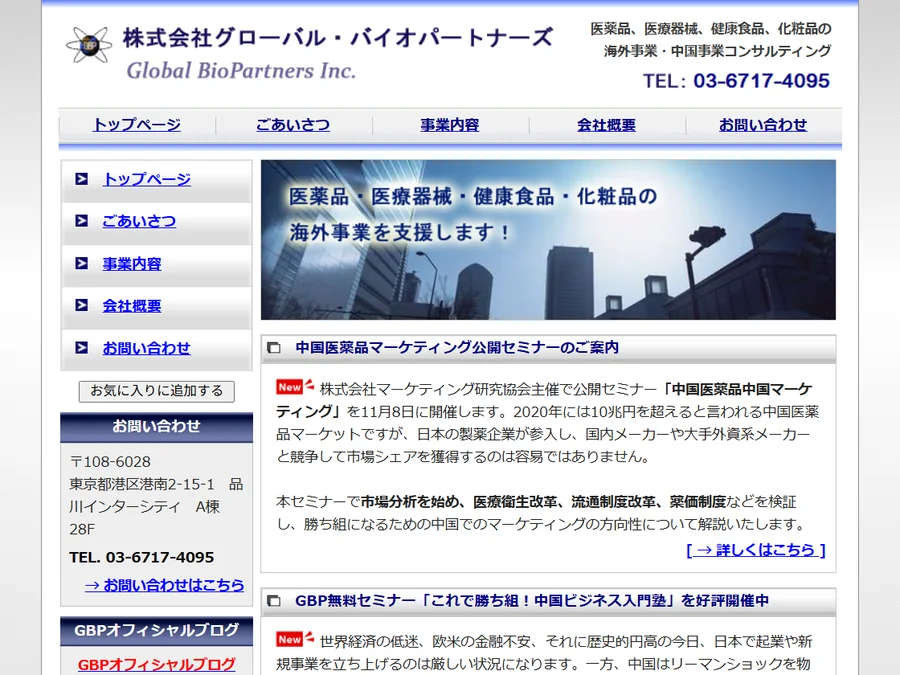Viewport: 900px width, 675px height.
Task: Click GBP無料セミナー 中国ビジネス入門塾 heading
Action: point(532,601)
